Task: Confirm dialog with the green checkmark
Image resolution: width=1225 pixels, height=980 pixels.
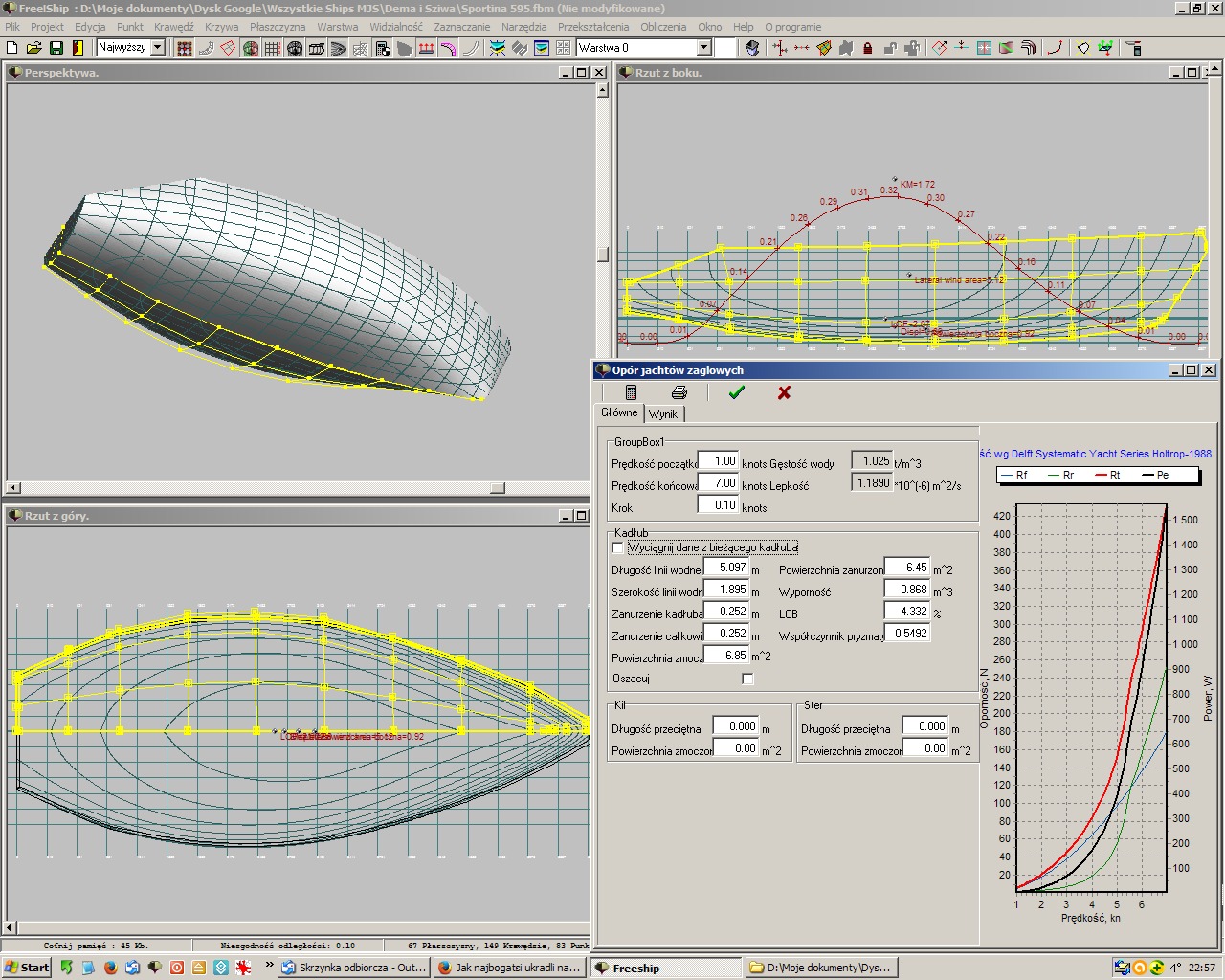Action: pyautogui.click(x=736, y=392)
